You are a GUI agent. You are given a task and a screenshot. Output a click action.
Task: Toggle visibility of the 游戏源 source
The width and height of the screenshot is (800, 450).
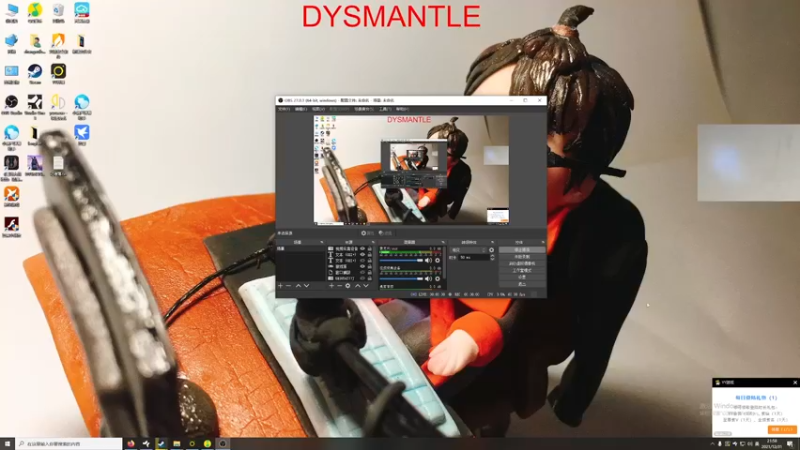tap(362, 266)
